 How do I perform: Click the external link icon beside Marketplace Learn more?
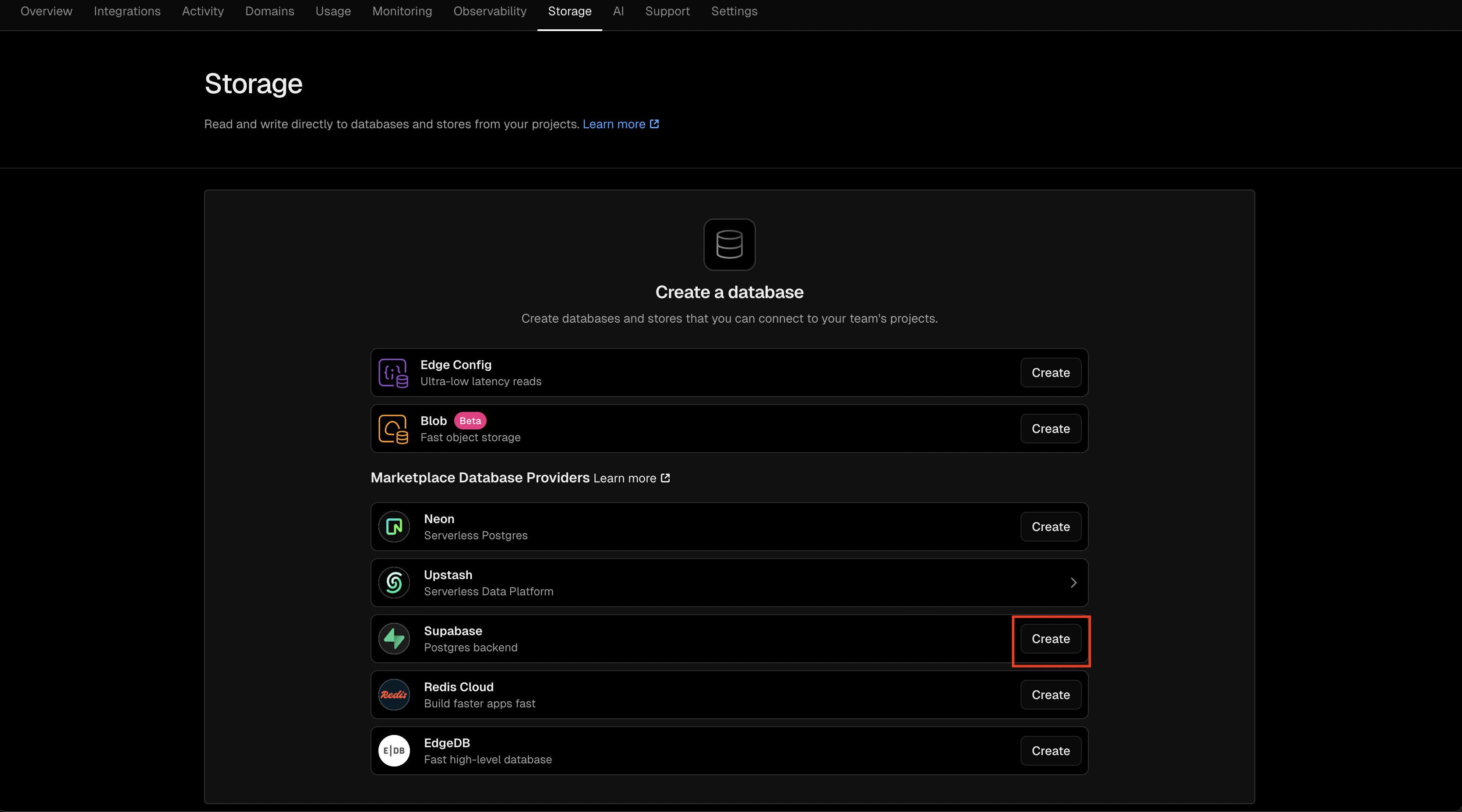(x=666, y=478)
